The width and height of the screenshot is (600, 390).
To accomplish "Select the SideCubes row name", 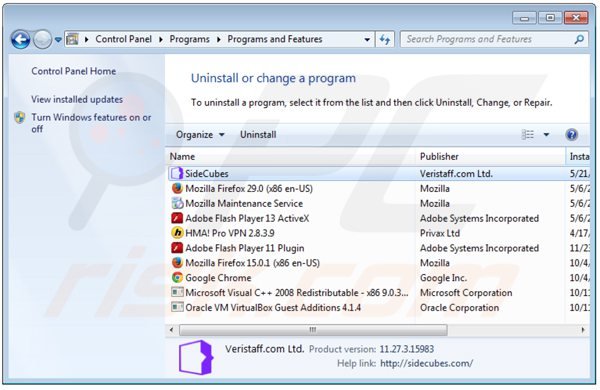I will click(207, 174).
